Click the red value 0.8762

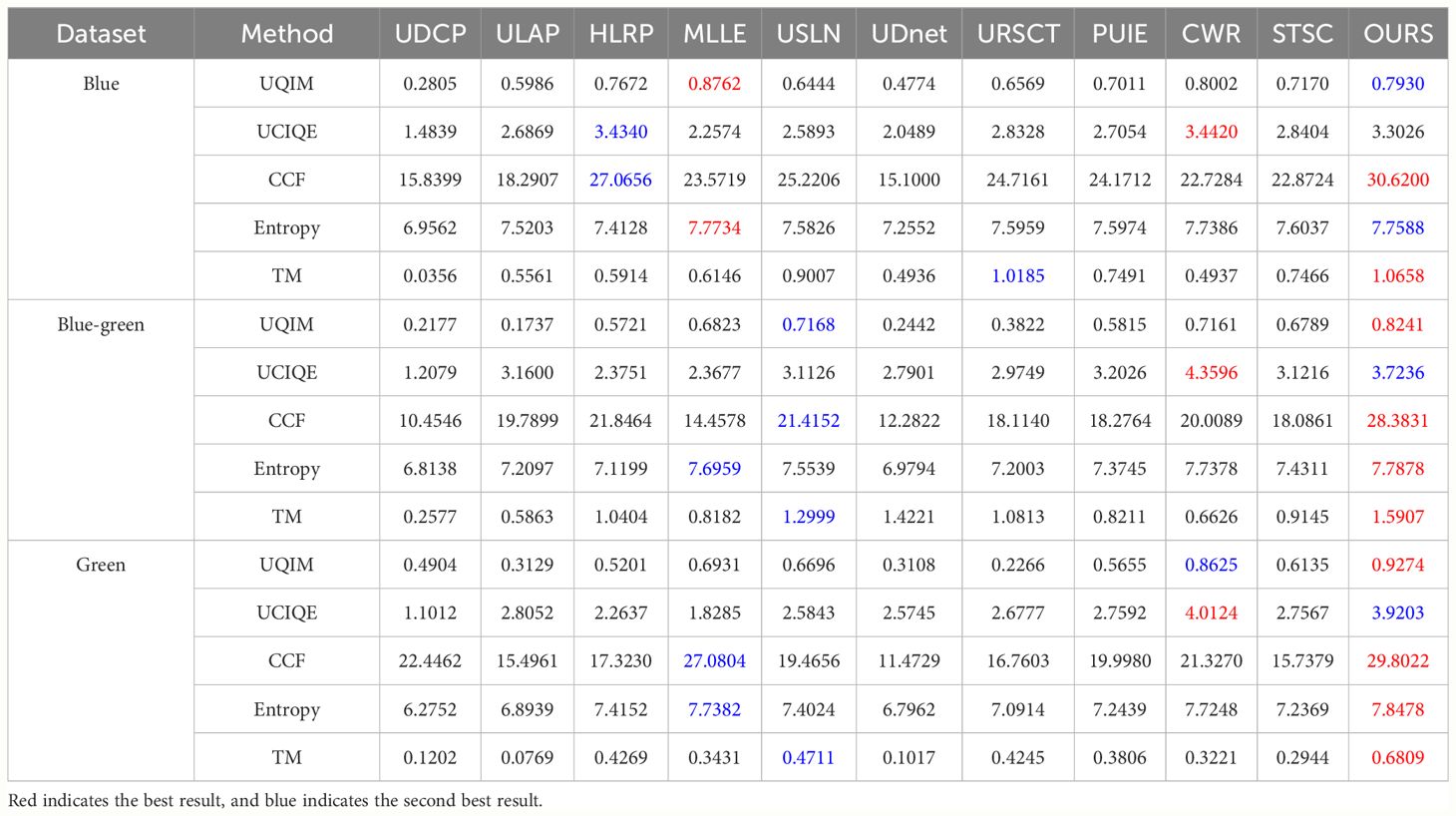click(x=715, y=84)
